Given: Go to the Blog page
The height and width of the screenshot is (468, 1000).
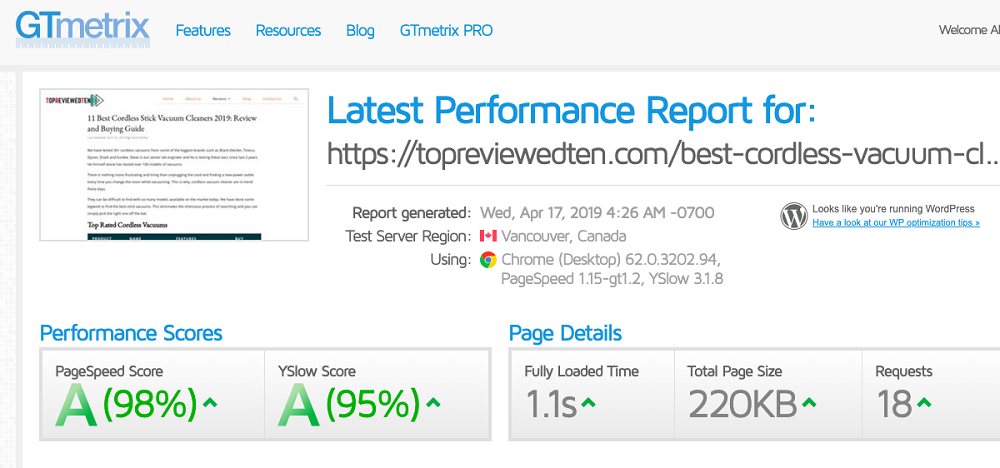Looking at the screenshot, I should coord(360,30).
